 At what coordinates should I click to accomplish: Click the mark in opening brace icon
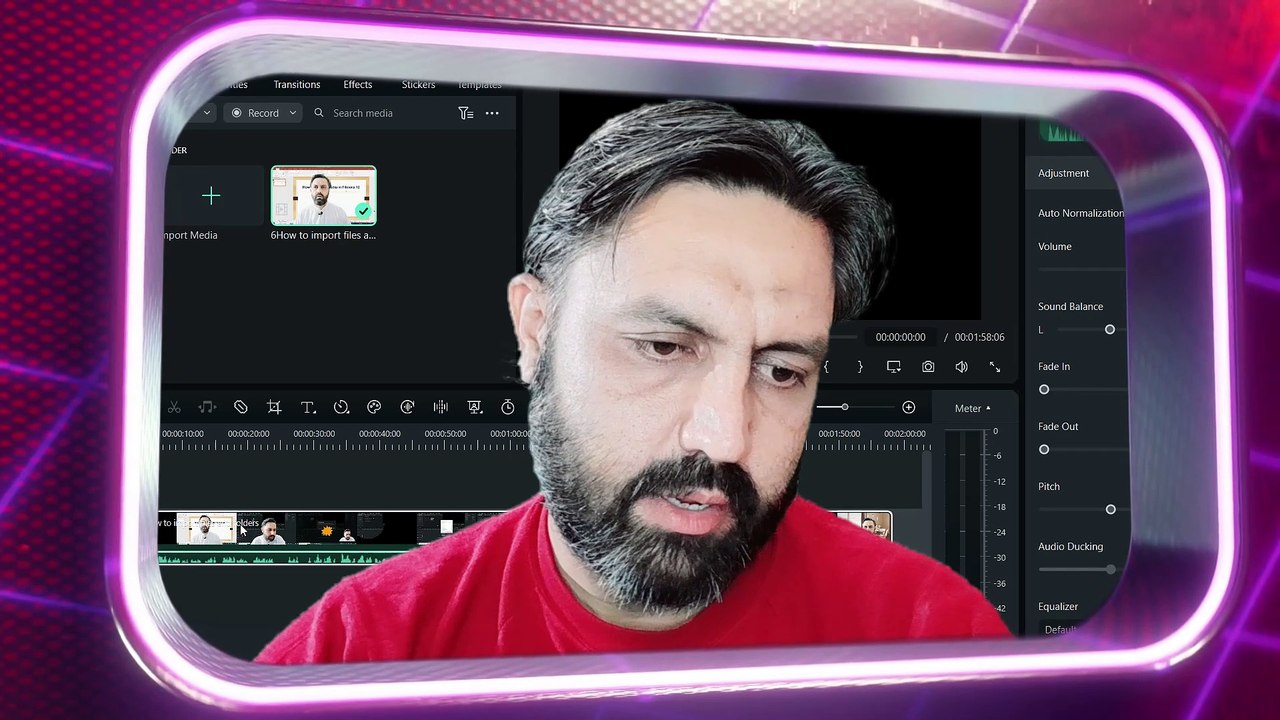coord(826,367)
